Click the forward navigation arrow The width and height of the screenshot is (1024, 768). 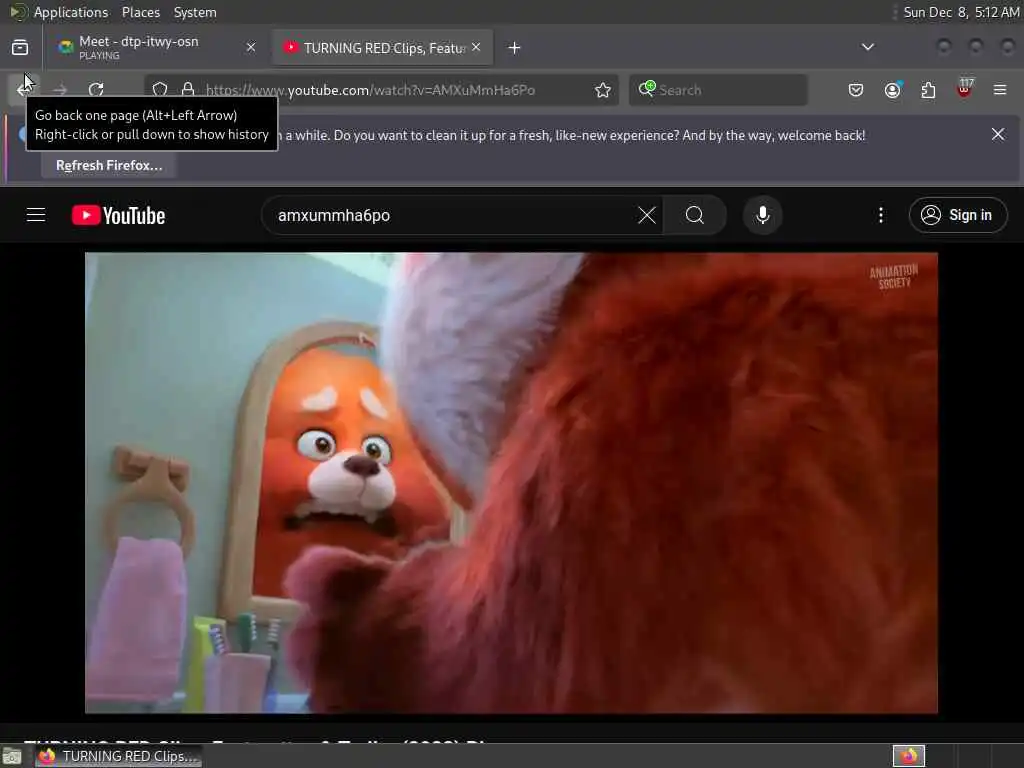[60, 89]
